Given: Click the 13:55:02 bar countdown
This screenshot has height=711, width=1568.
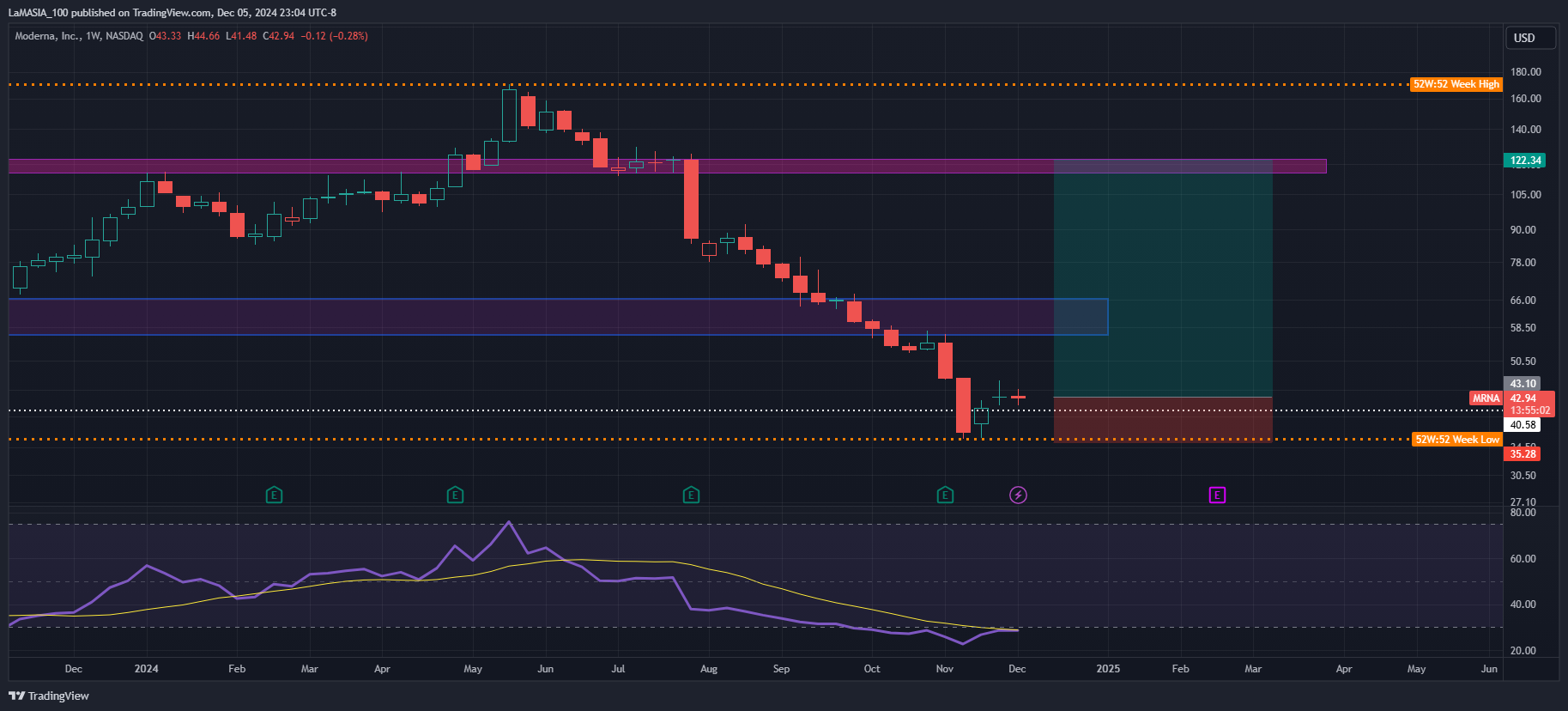Looking at the screenshot, I should [x=1530, y=410].
